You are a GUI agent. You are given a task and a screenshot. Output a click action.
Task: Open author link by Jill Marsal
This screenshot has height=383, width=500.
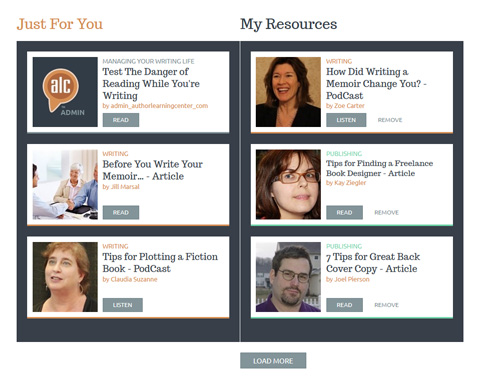[x=121, y=187]
